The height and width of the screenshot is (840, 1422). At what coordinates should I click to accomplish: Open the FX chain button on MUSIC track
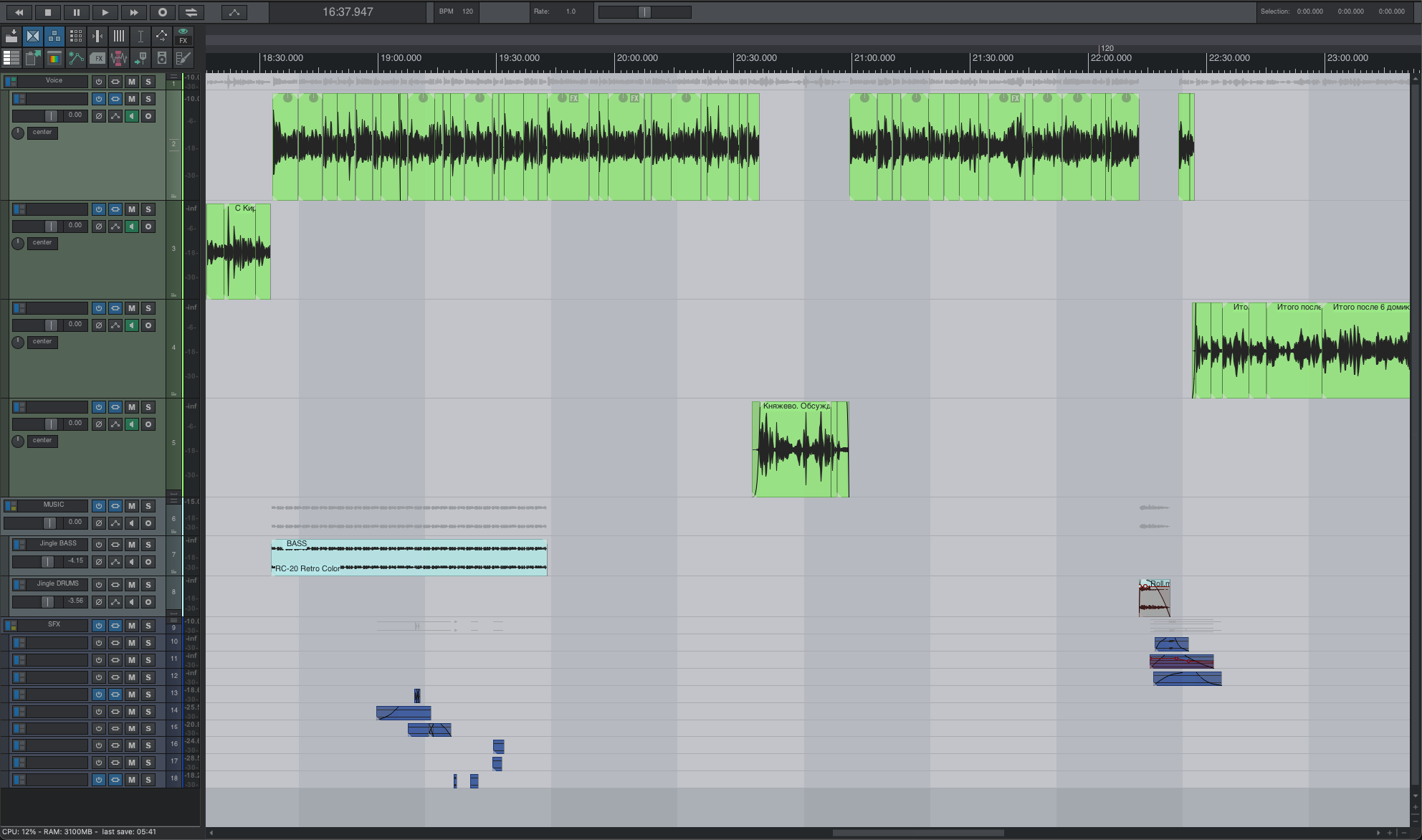(115, 506)
